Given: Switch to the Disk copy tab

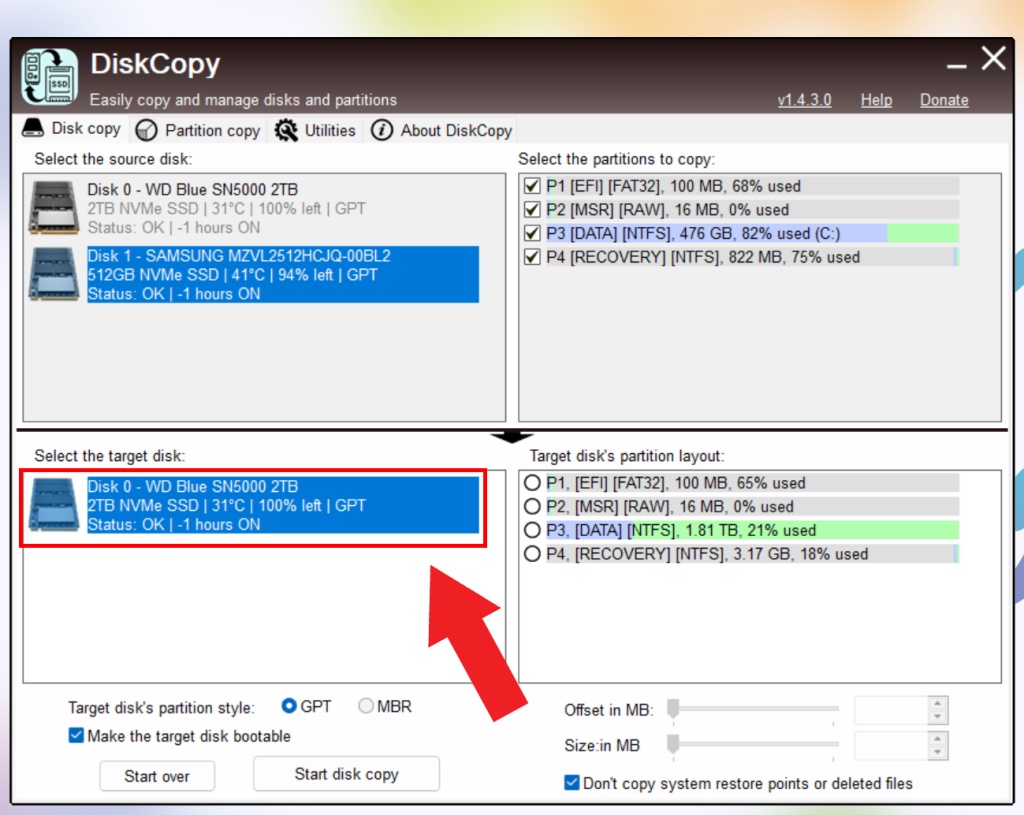Looking at the screenshot, I should [72, 128].
